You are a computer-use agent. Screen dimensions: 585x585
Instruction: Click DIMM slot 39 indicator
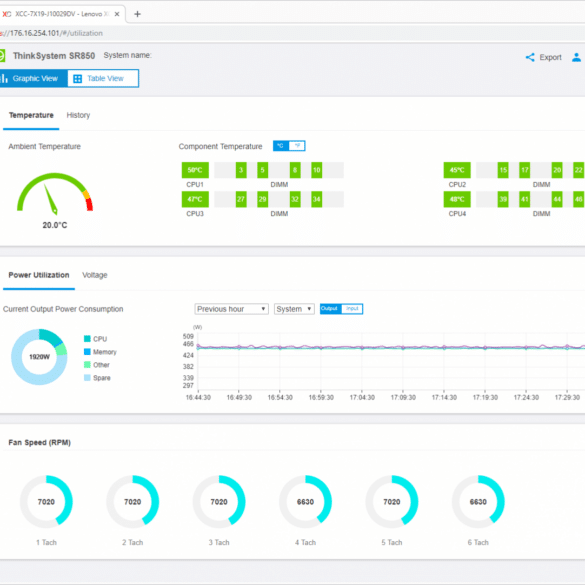[x=503, y=199]
